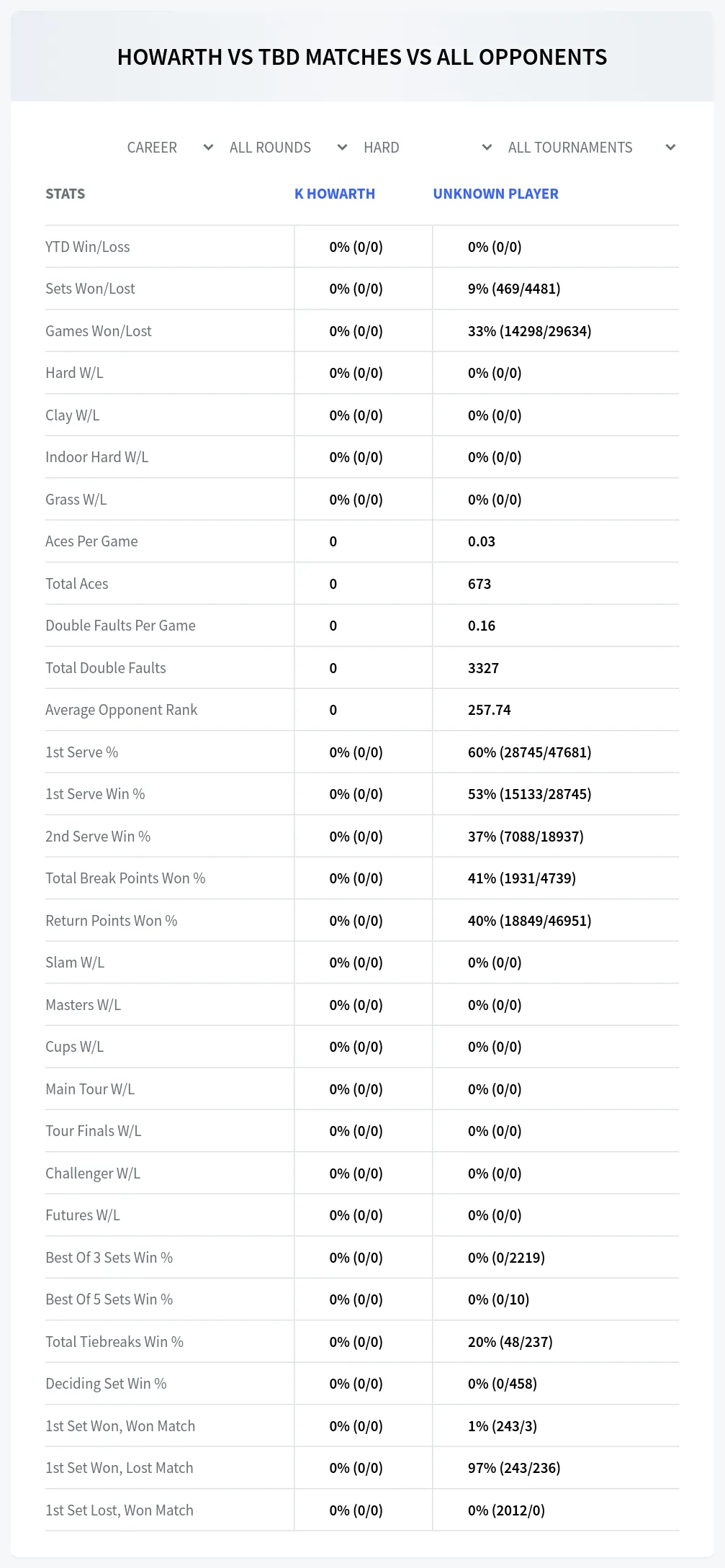This screenshot has width=725, height=1568.
Task: Click the chevron next to CAREER
Action: pyautogui.click(x=208, y=148)
